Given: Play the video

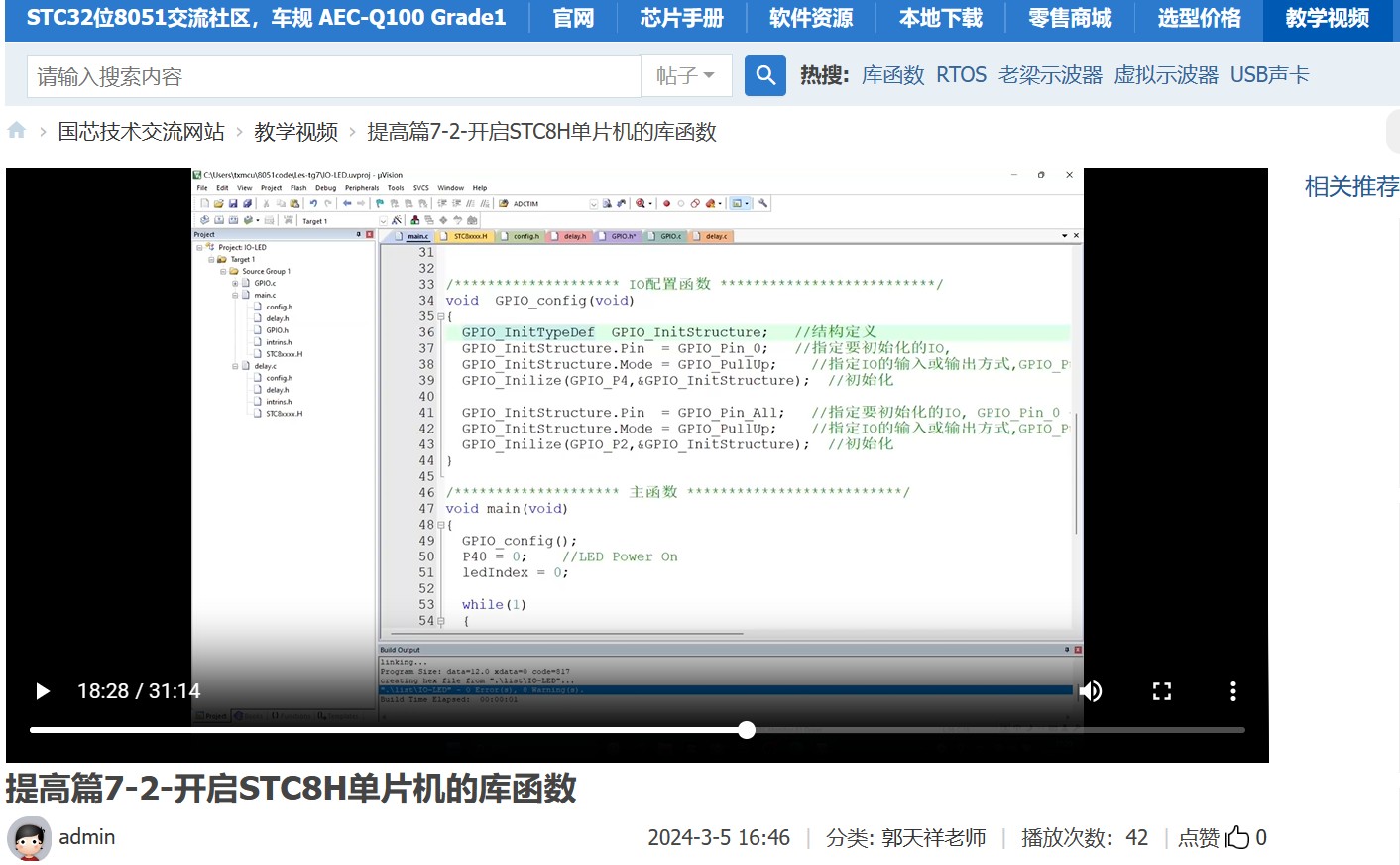Looking at the screenshot, I should pyautogui.click(x=43, y=691).
